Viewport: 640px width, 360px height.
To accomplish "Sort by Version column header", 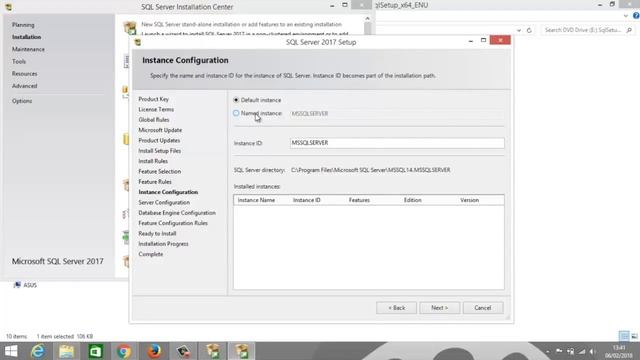I will (x=469, y=200).
